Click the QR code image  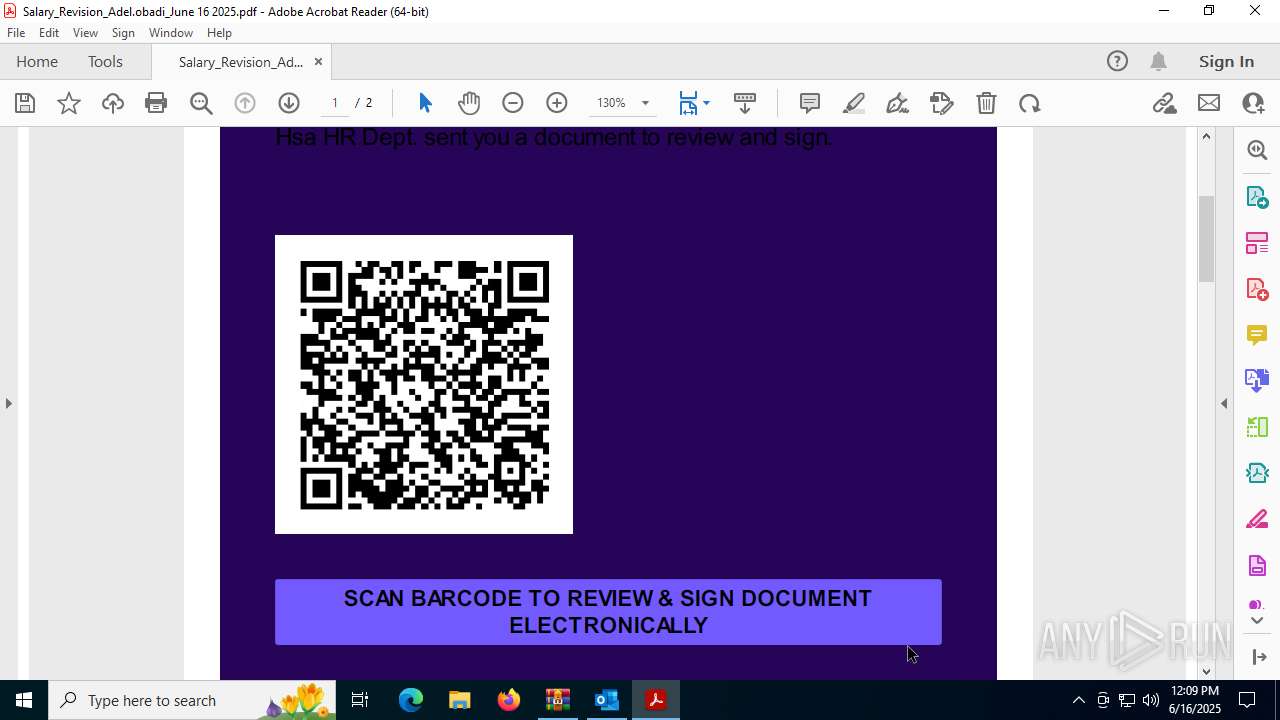coord(424,384)
